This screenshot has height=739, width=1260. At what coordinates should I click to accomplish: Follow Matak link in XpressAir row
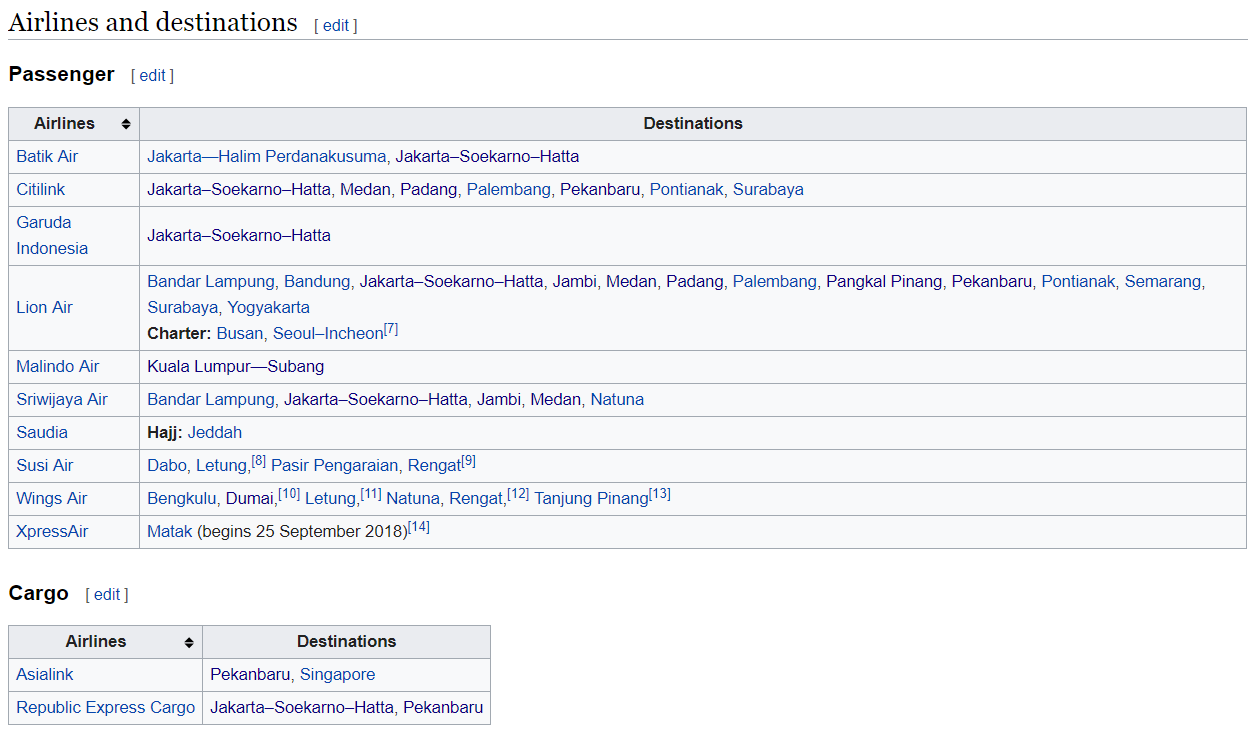[170, 532]
